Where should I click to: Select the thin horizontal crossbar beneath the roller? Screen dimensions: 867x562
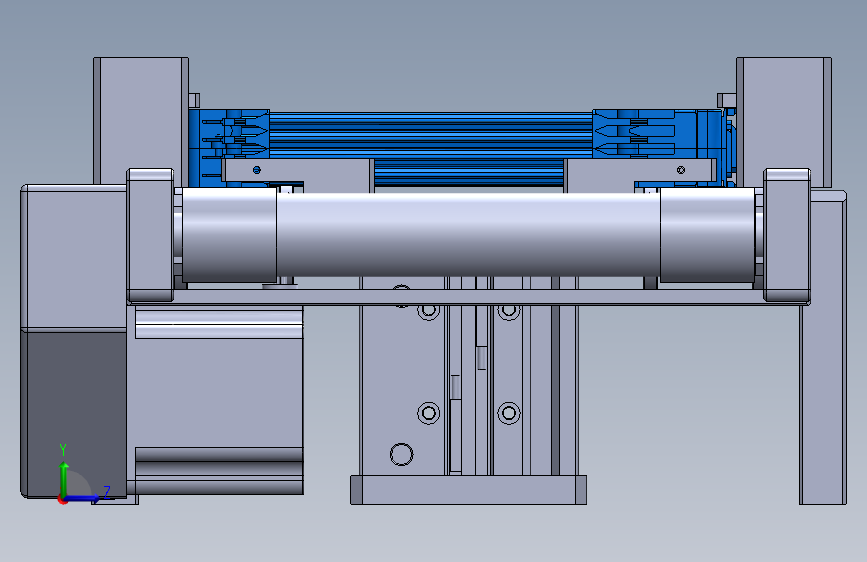coord(468,296)
